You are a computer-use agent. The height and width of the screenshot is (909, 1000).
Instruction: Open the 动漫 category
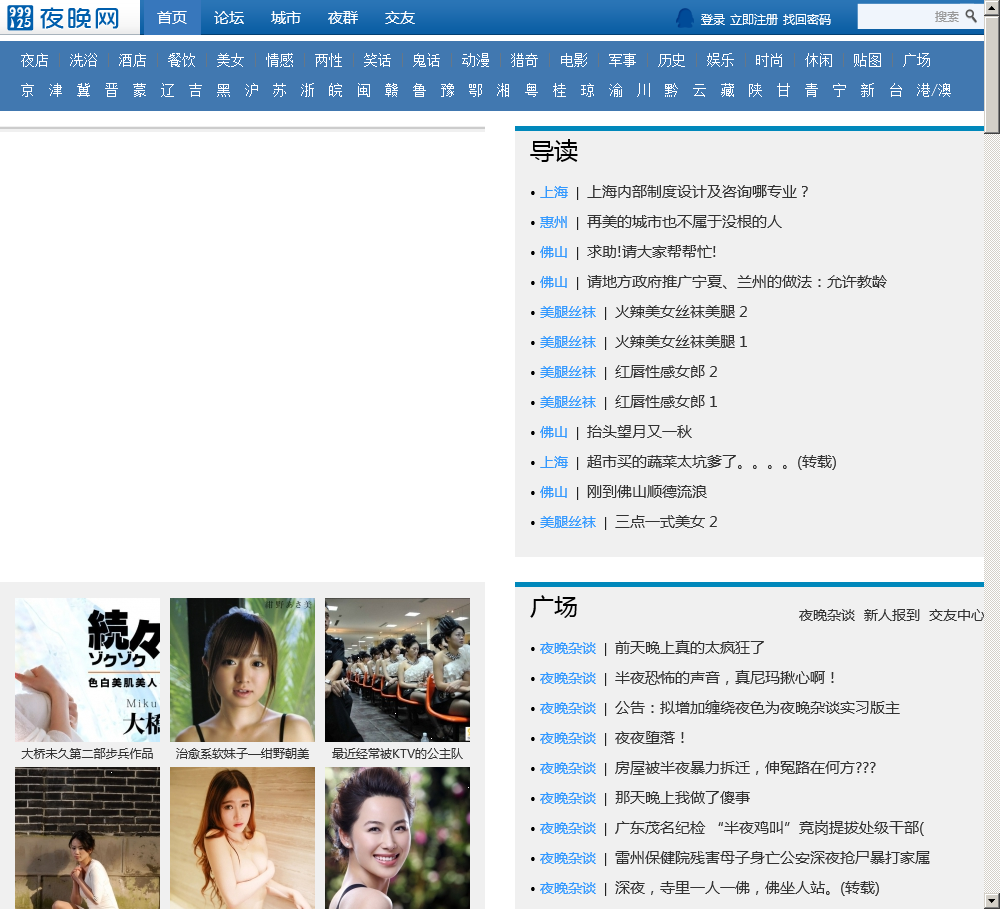pos(476,61)
